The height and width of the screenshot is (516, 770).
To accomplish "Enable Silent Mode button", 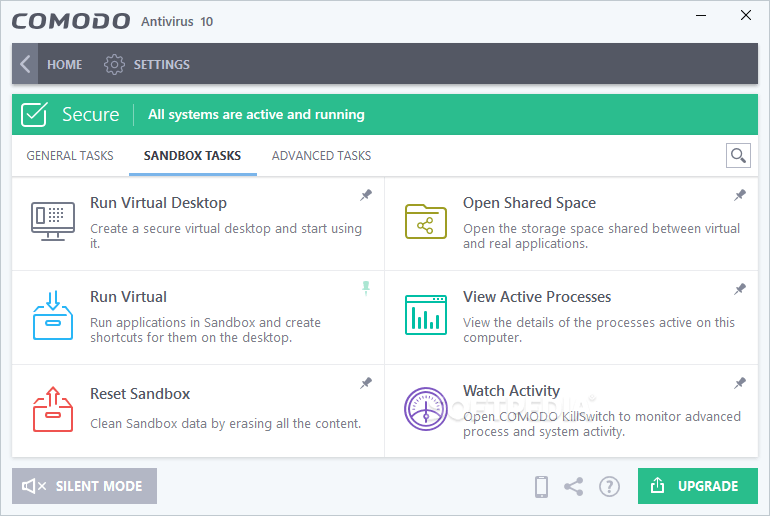I will [x=84, y=486].
